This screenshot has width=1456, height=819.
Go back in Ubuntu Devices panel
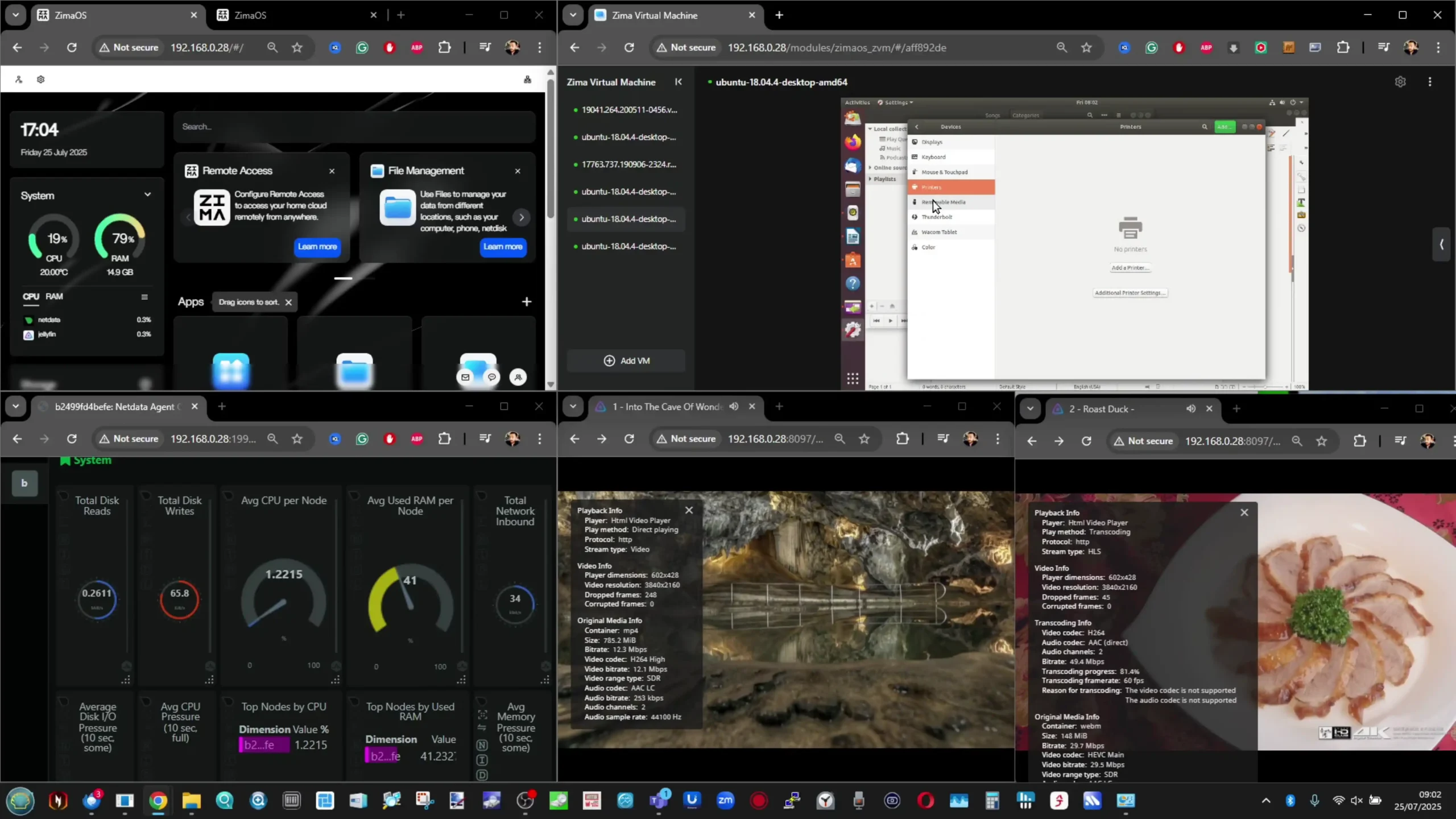[916, 127]
